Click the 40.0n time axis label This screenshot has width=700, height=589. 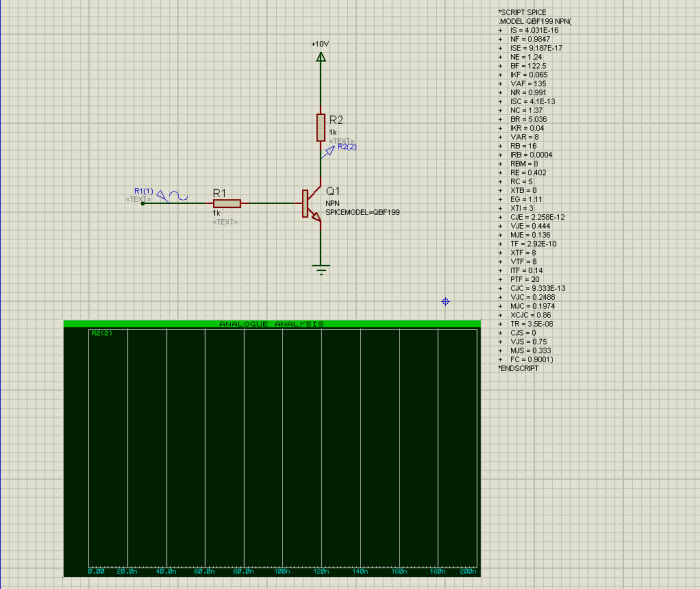pyautogui.click(x=166, y=571)
